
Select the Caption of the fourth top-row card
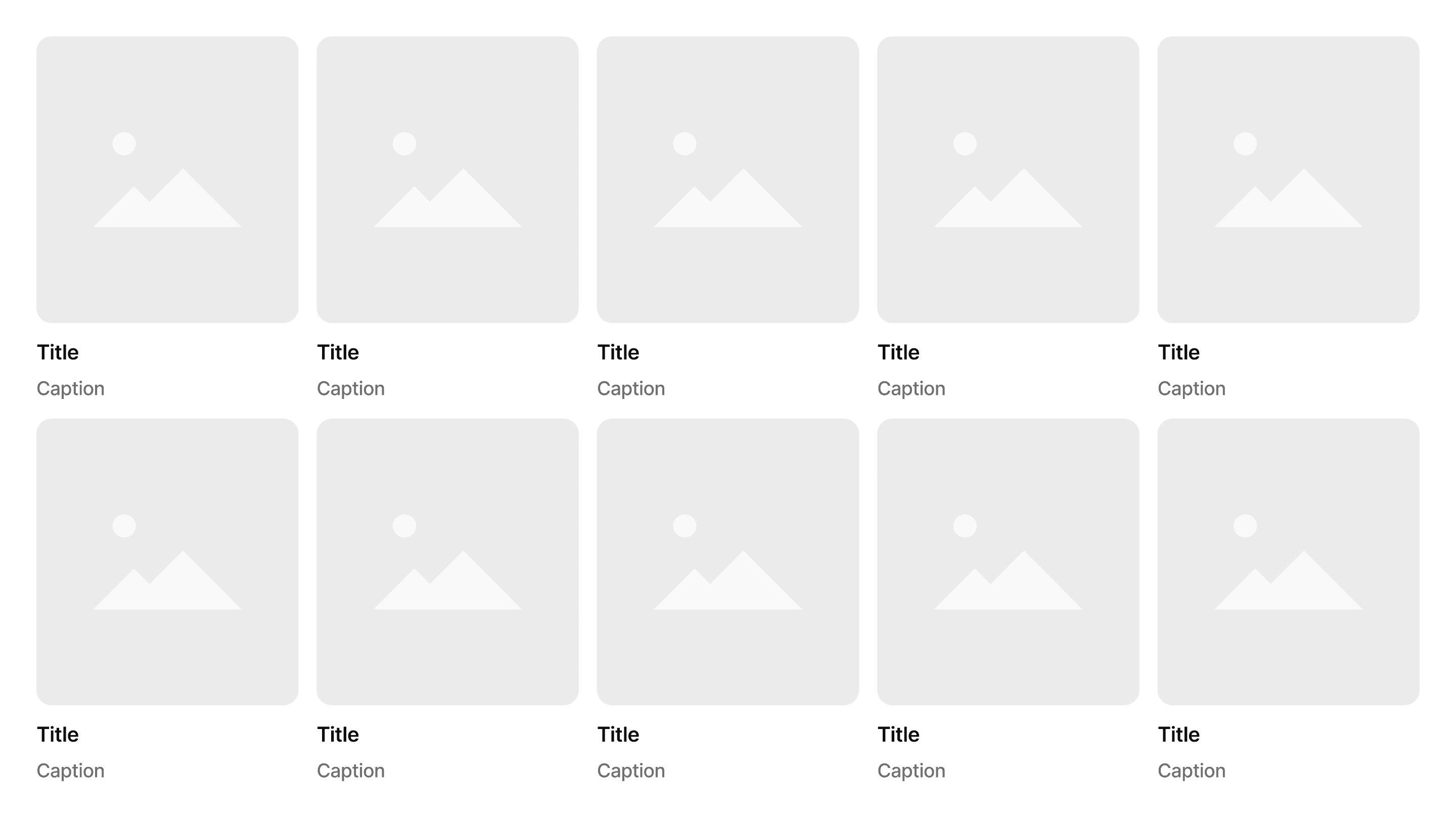[x=912, y=389]
